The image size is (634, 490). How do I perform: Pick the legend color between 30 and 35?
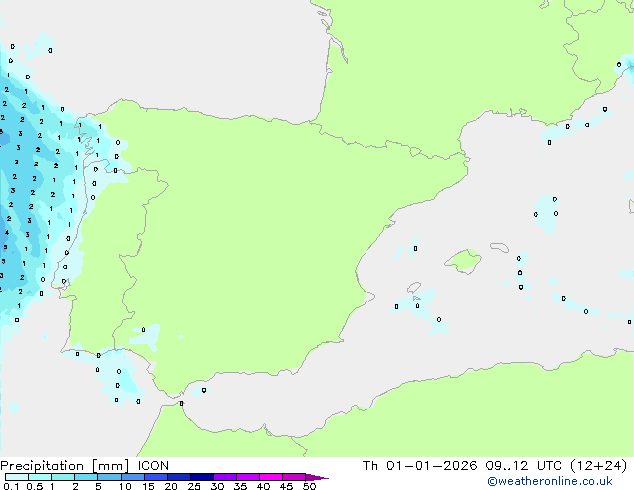[225, 478]
